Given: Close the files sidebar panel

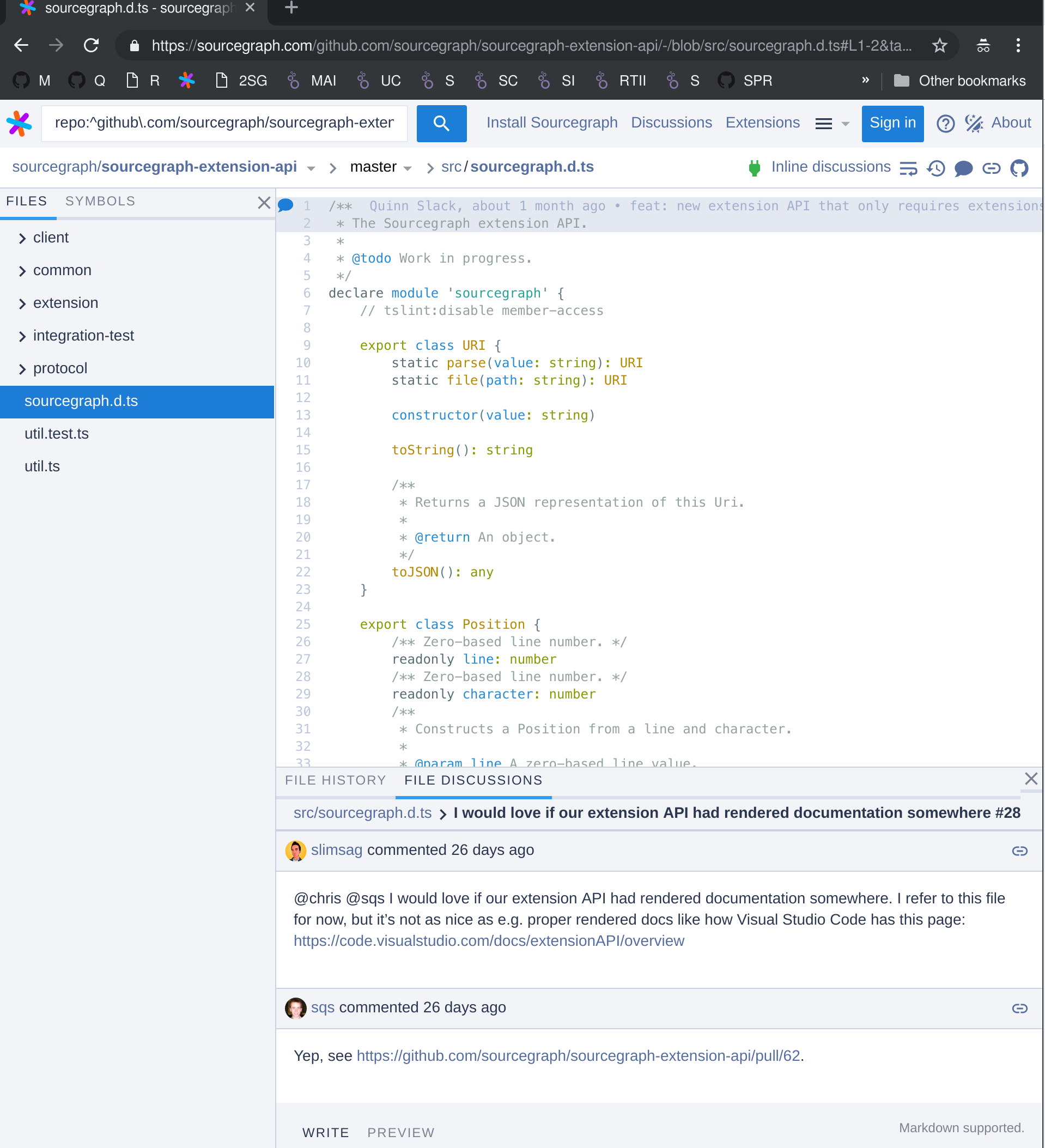Looking at the screenshot, I should (x=264, y=203).
